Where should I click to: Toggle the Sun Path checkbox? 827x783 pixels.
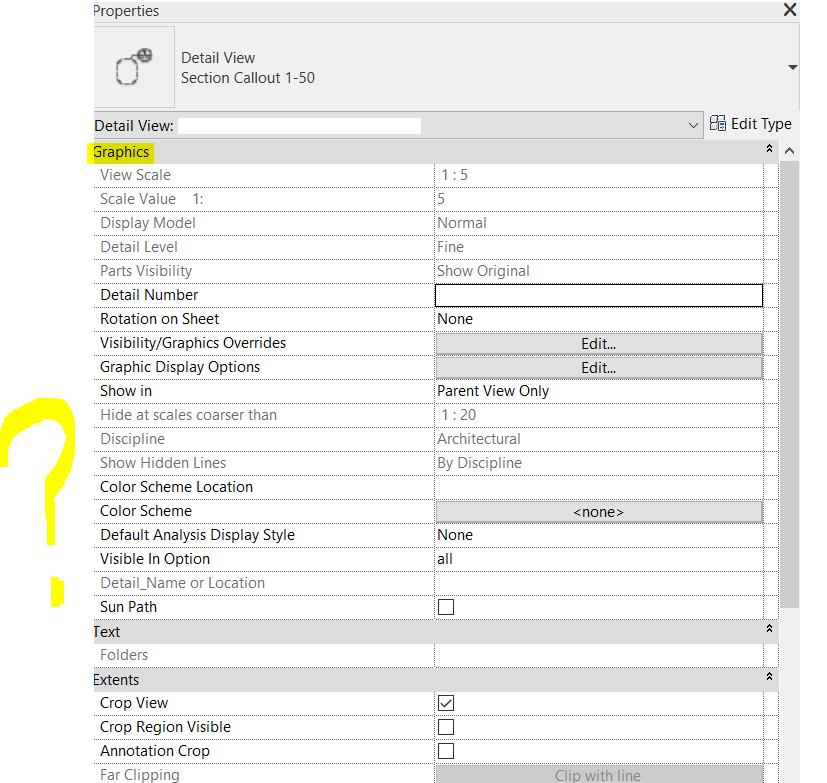[x=445, y=607]
